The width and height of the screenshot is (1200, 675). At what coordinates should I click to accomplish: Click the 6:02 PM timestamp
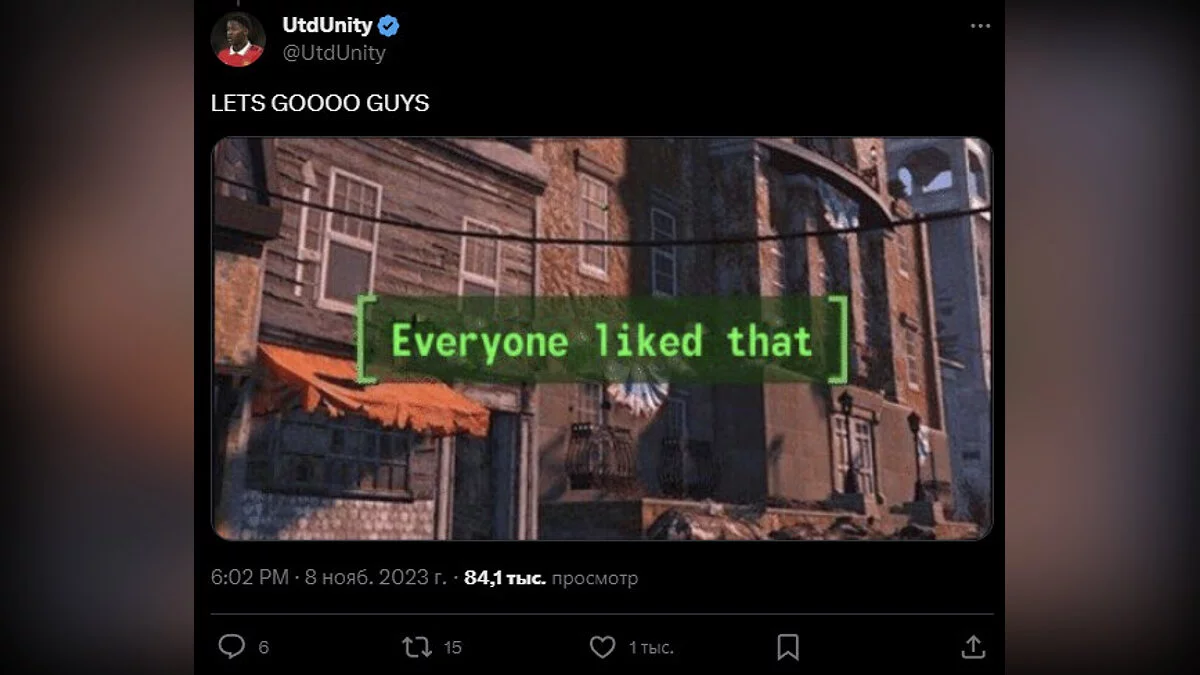[250, 578]
